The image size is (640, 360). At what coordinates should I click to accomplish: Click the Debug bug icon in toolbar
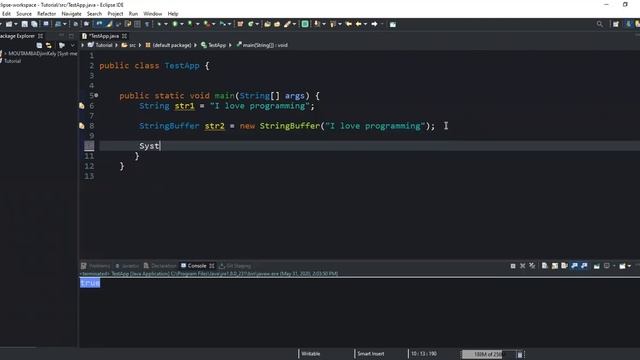coord(160,24)
